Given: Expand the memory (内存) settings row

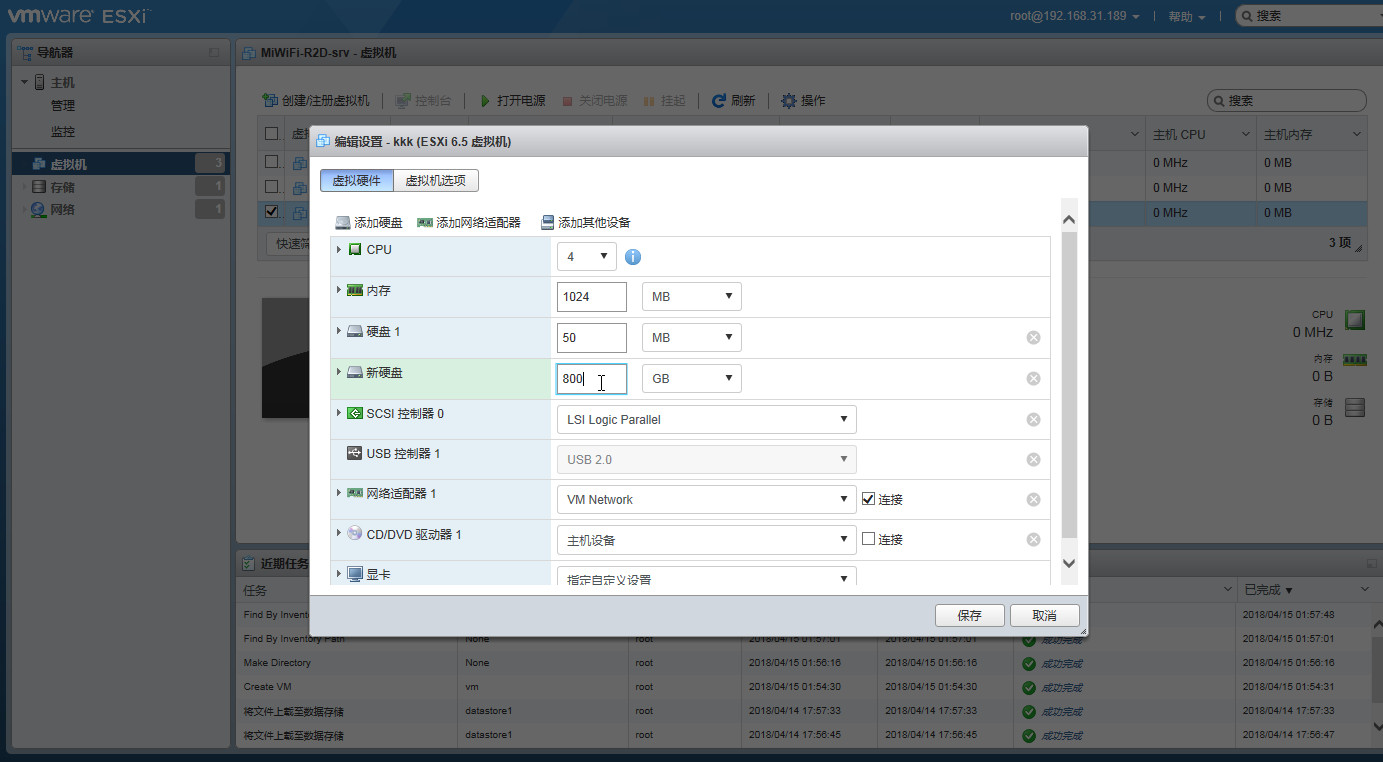Looking at the screenshot, I should (339, 290).
